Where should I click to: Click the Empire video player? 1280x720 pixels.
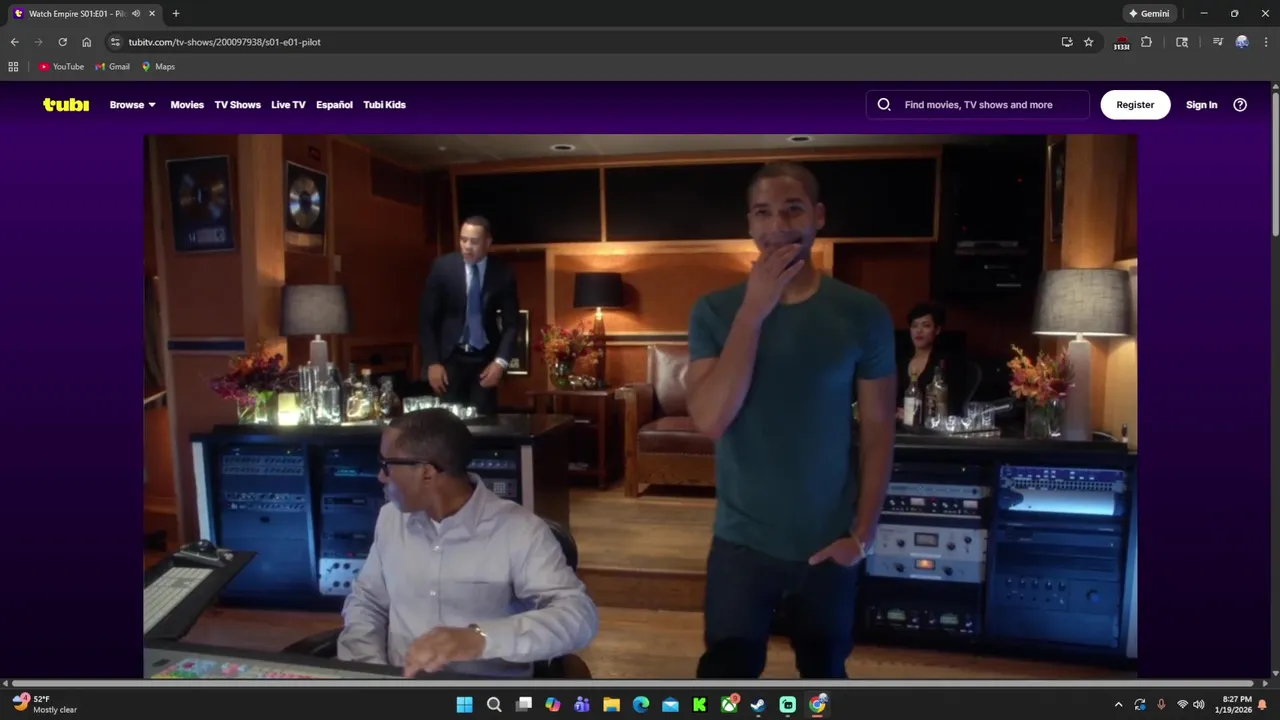point(640,406)
